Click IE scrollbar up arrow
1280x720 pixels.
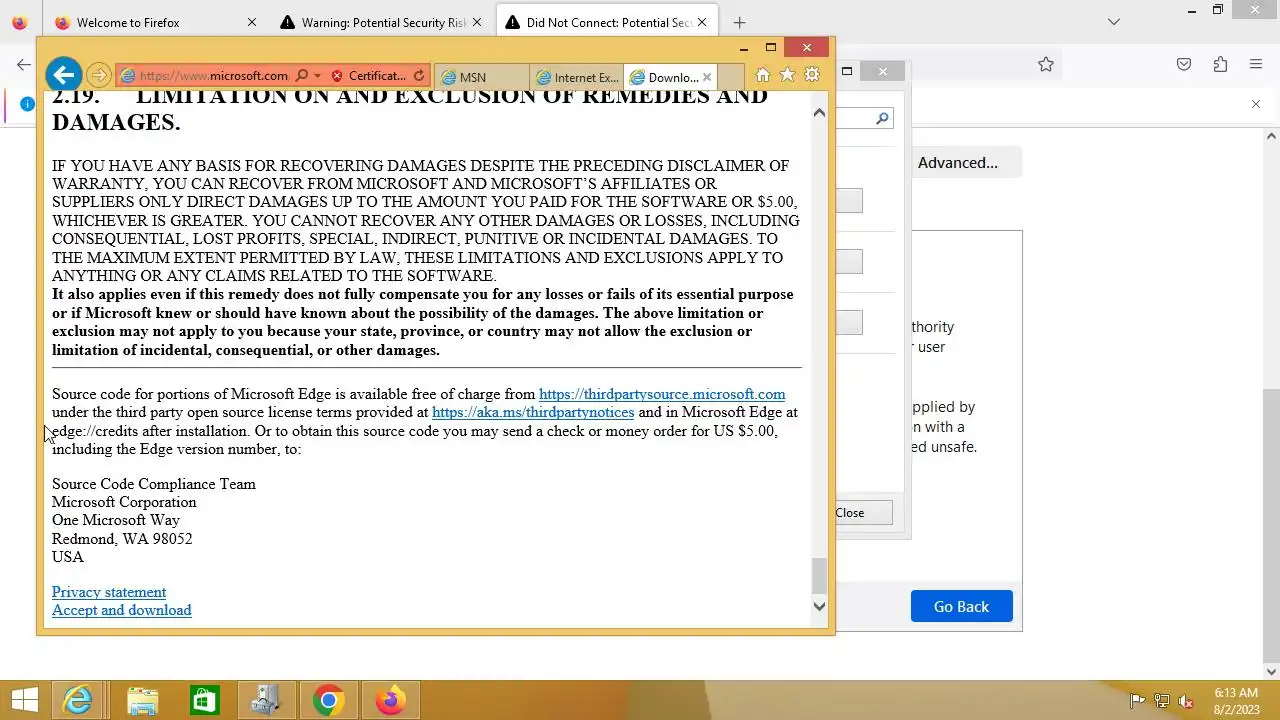[x=819, y=112]
